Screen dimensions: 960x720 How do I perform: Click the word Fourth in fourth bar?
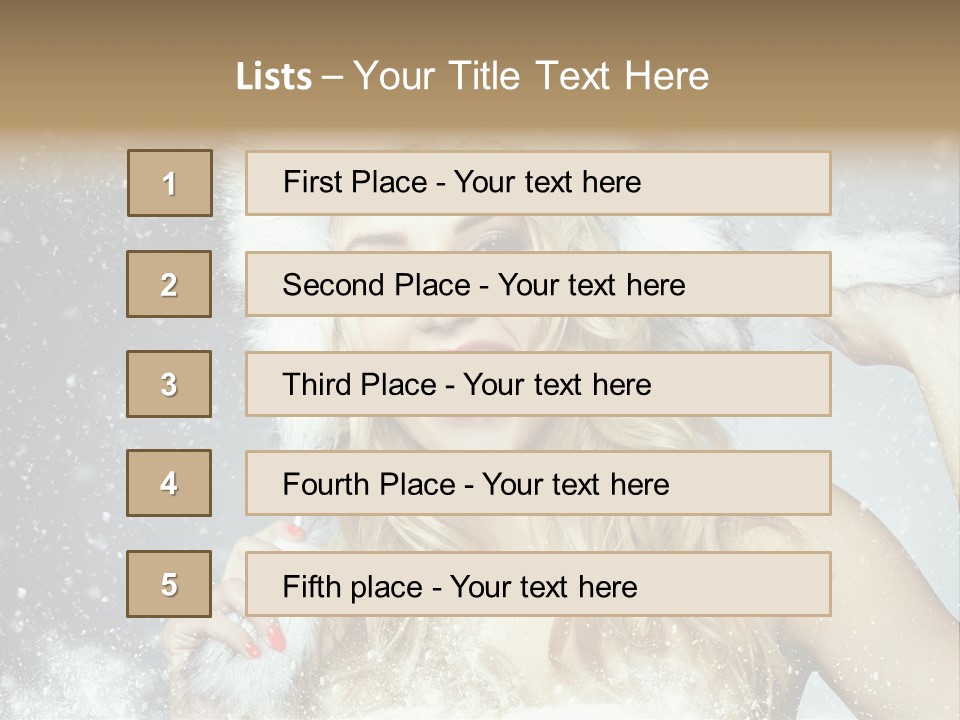coord(325,484)
